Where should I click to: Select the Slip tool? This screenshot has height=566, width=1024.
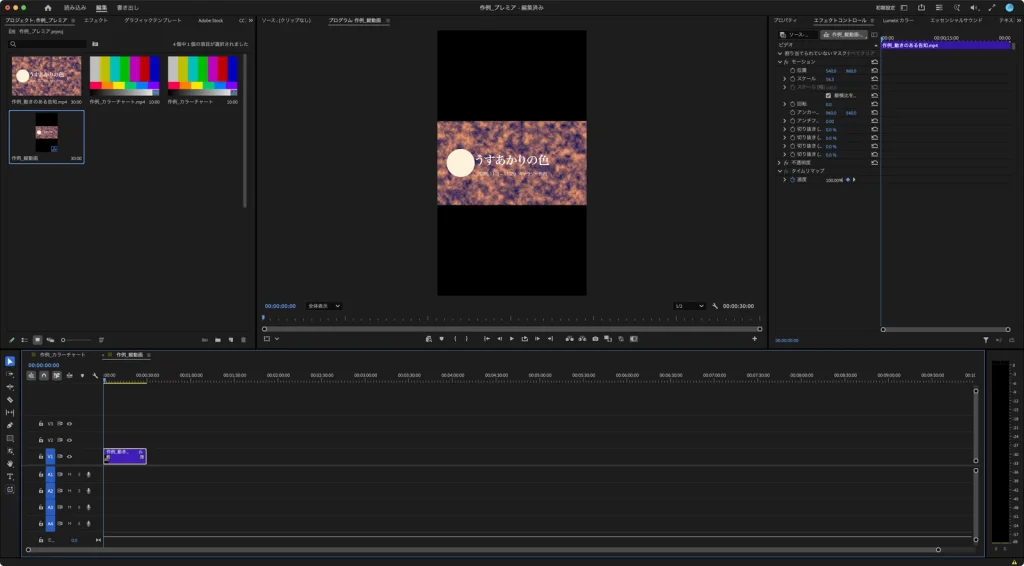coord(10,413)
